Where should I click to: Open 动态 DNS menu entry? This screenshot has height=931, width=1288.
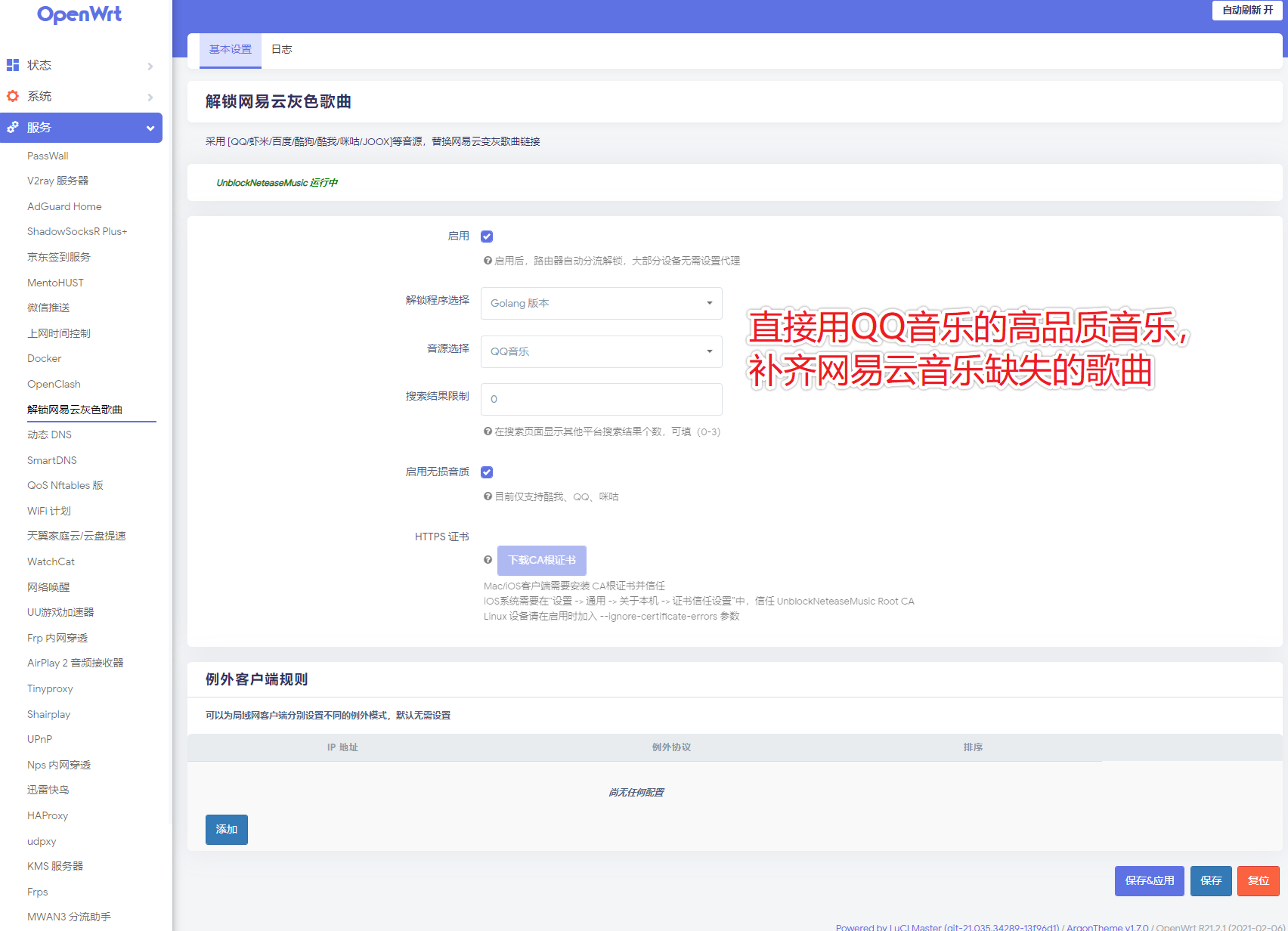49,435
